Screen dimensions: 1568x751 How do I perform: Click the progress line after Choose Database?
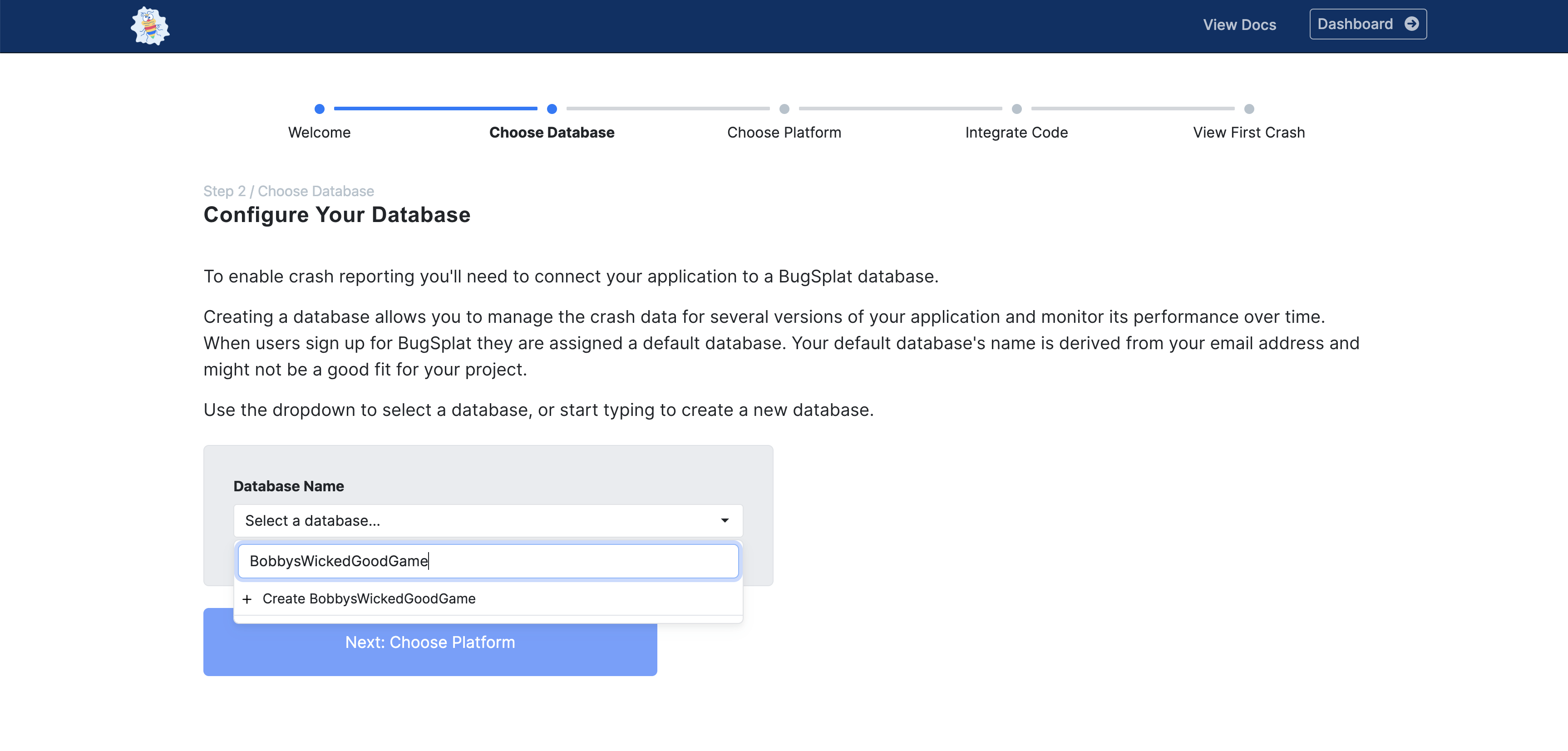pyautogui.click(x=668, y=109)
